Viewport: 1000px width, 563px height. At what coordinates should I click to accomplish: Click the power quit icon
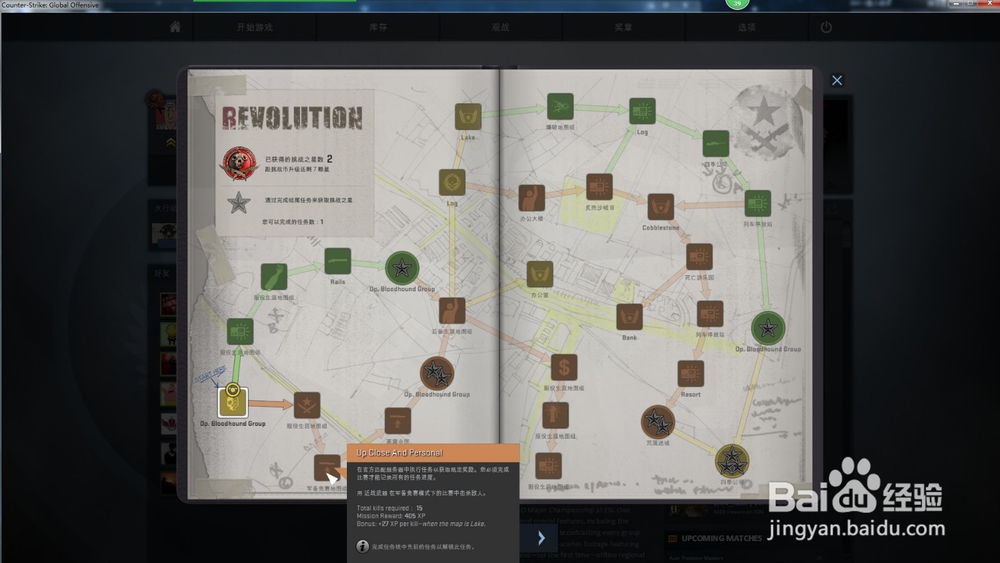pyautogui.click(x=826, y=27)
